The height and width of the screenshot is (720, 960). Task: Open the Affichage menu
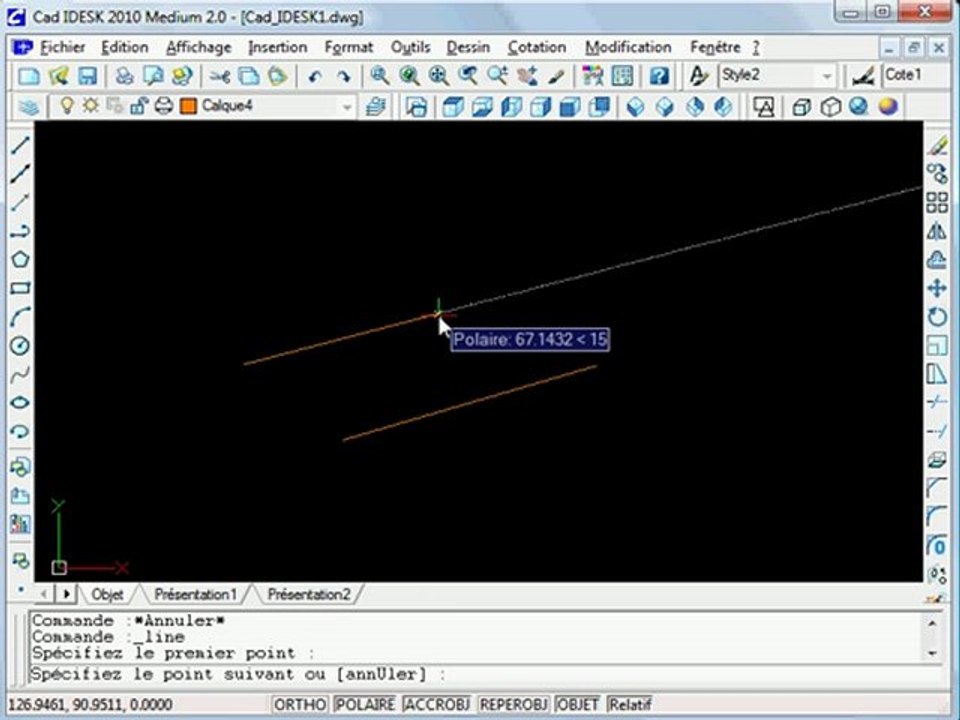198,47
